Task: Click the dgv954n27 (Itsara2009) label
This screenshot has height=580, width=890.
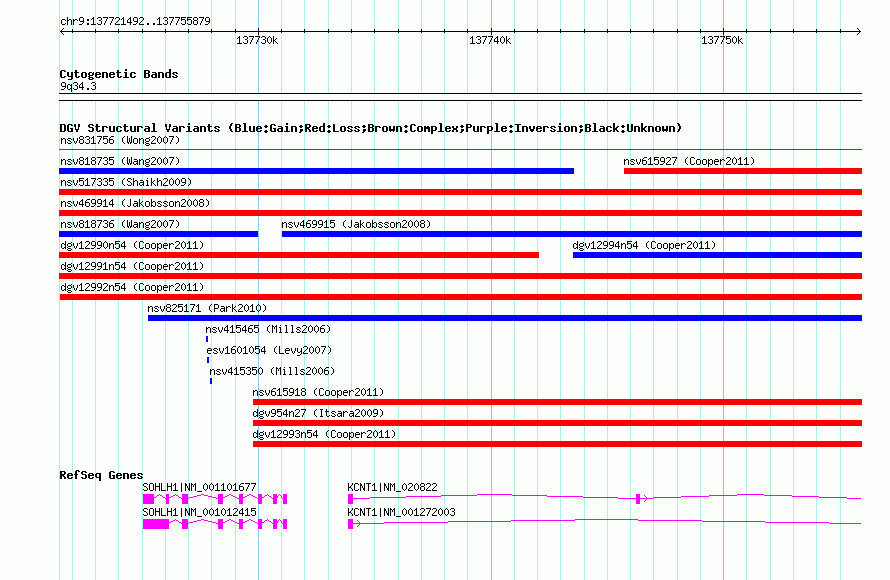Action: 318,413
